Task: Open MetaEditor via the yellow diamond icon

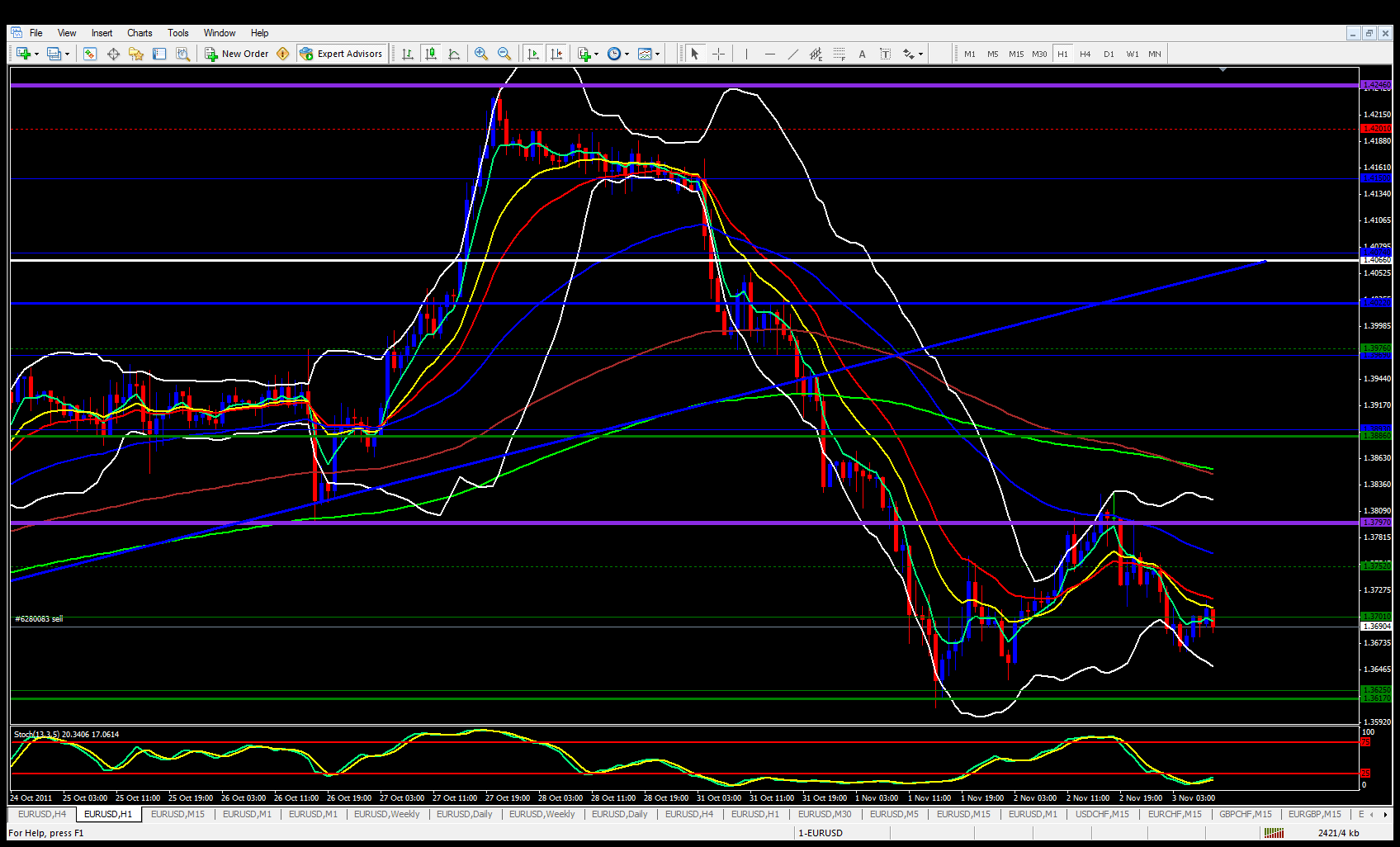Action: click(x=283, y=54)
